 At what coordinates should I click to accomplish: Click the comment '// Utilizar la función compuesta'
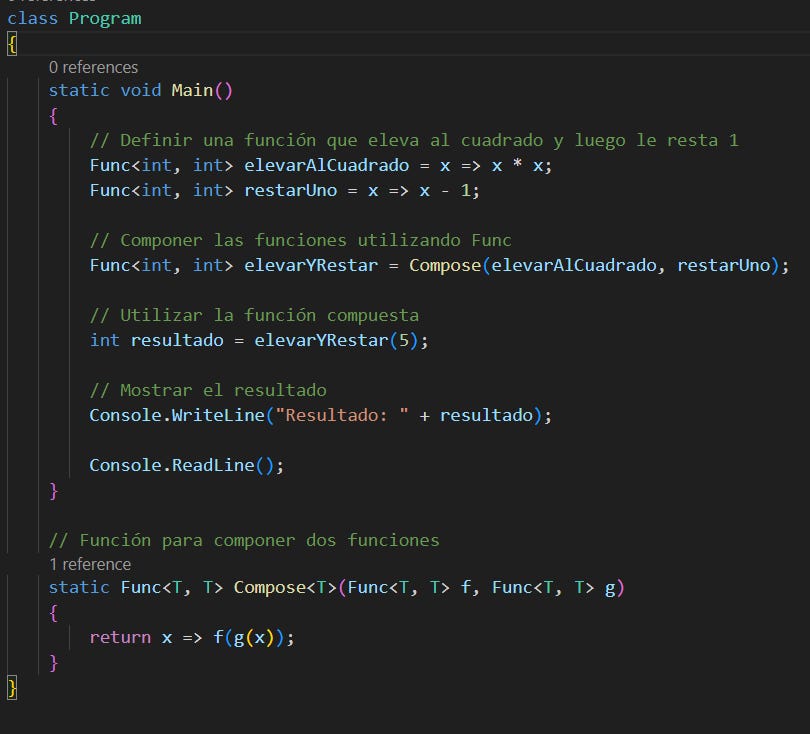pyautogui.click(x=254, y=315)
